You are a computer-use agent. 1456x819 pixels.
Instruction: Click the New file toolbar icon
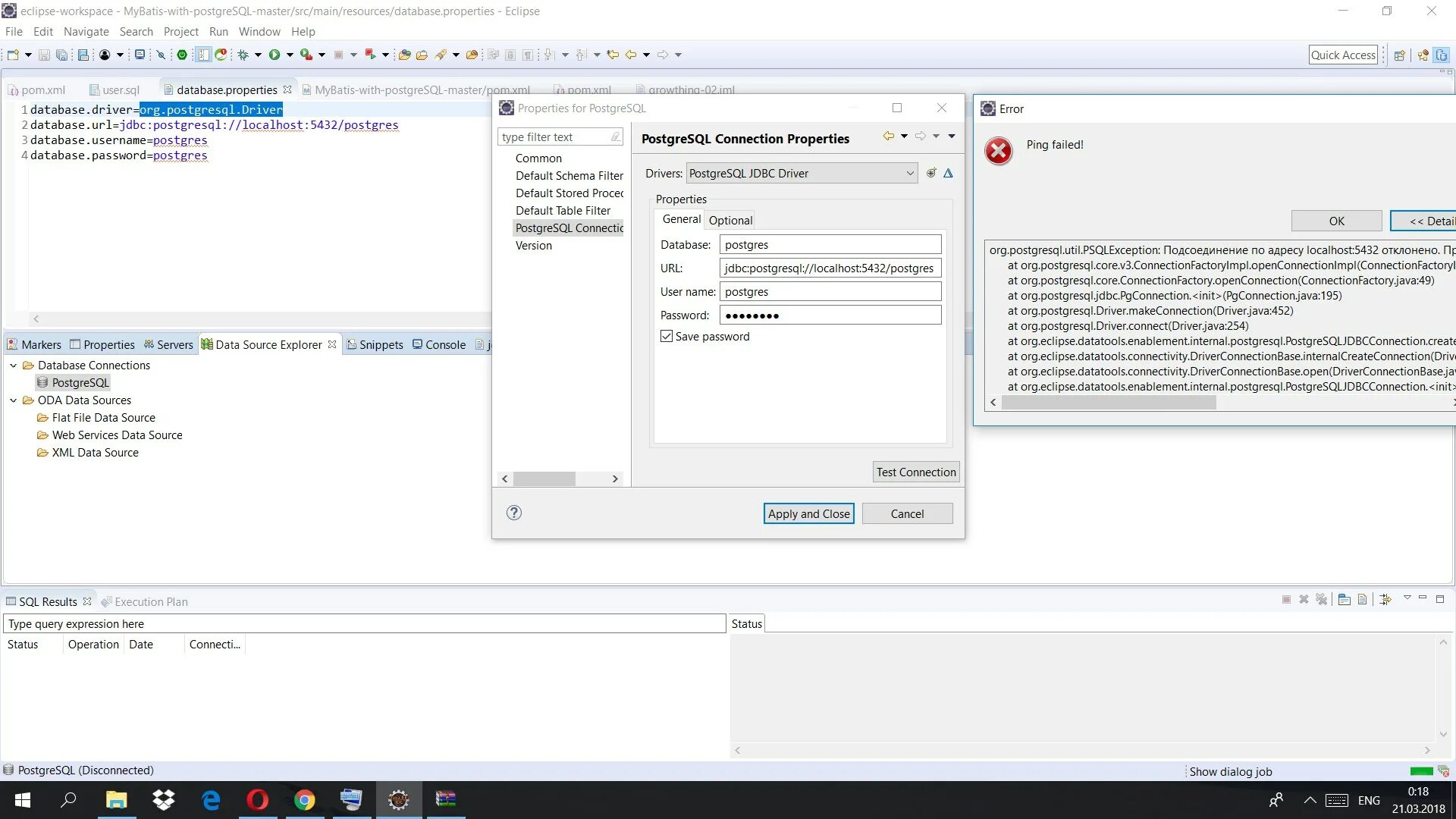[13, 55]
